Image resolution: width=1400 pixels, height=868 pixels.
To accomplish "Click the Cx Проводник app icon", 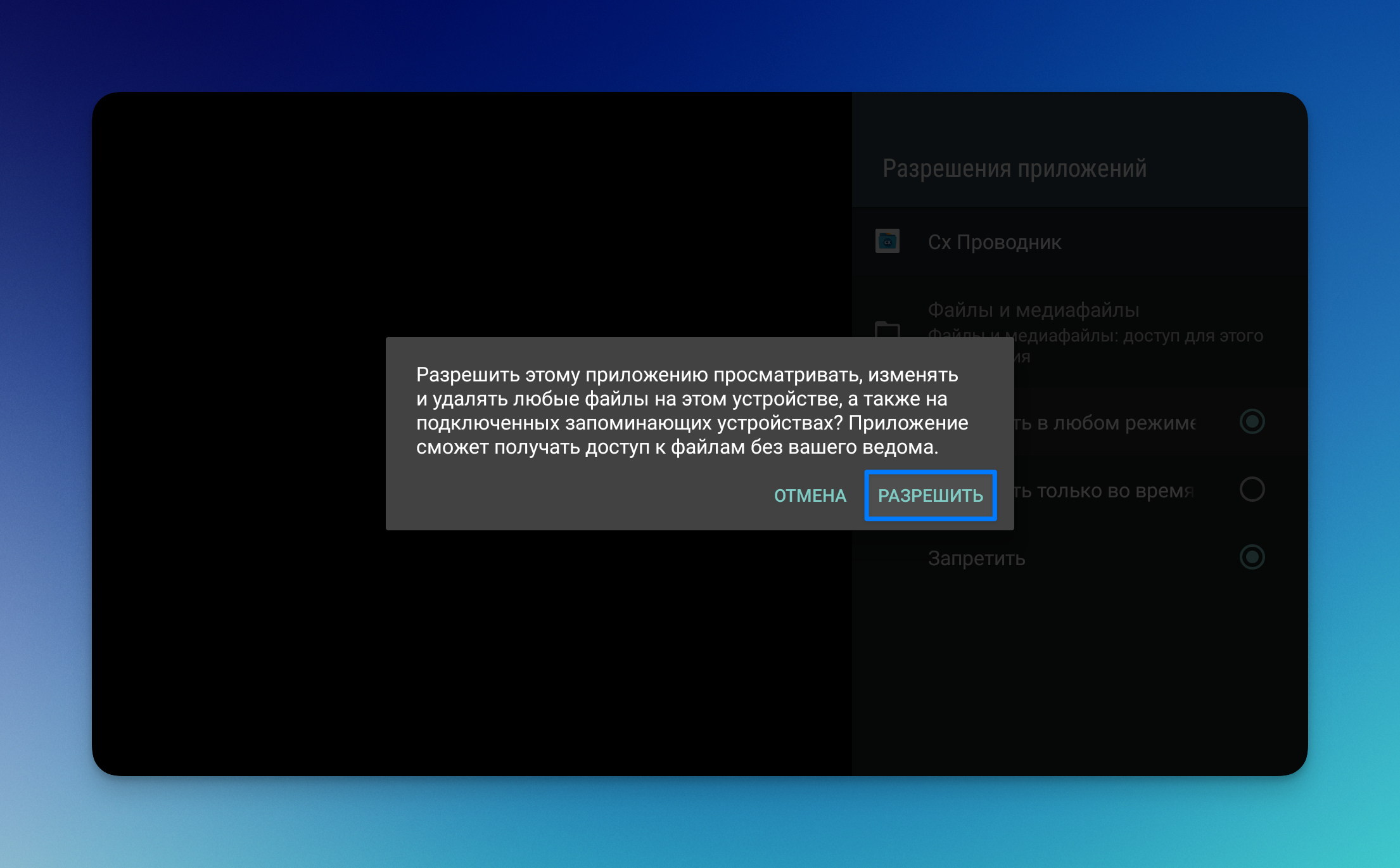I will 887,241.
